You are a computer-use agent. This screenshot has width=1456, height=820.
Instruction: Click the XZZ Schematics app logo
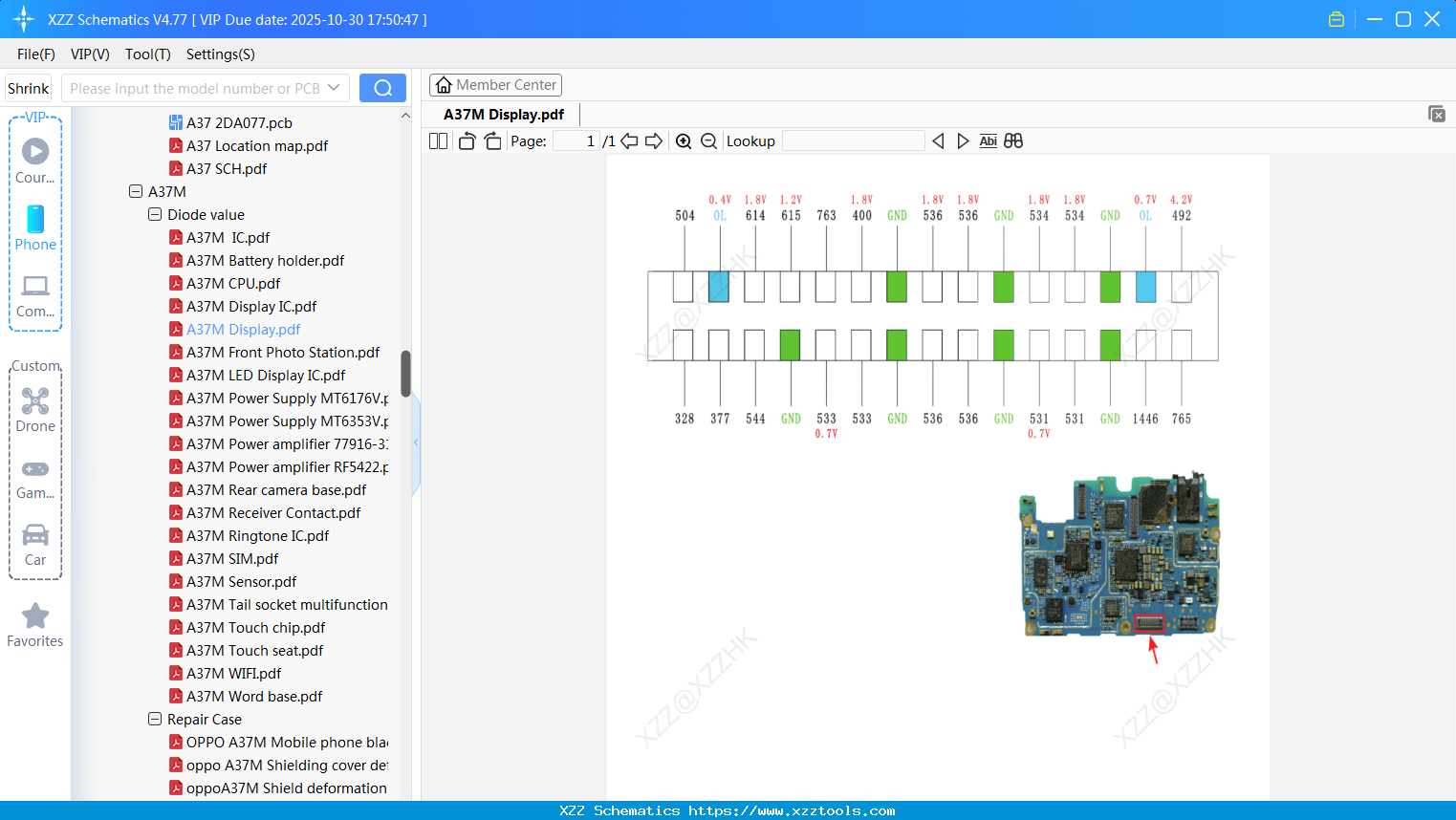(x=23, y=19)
